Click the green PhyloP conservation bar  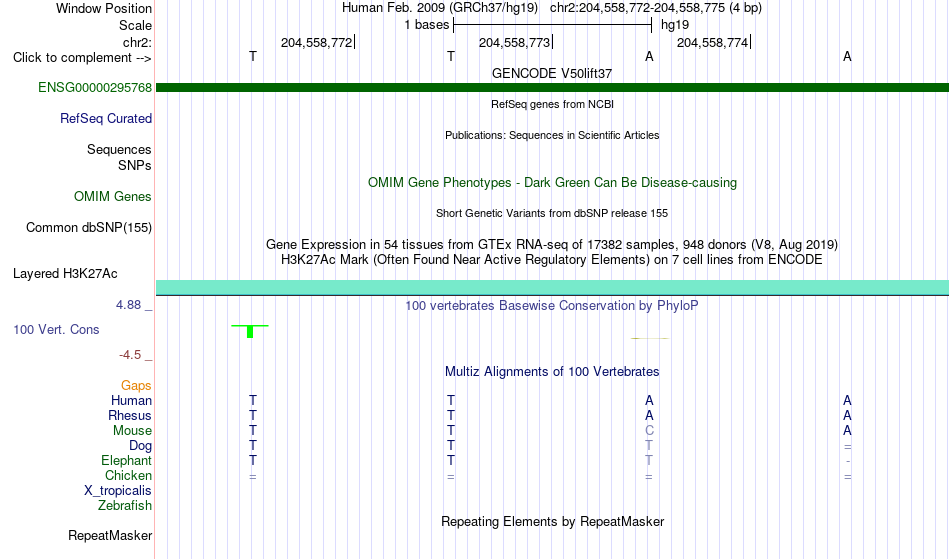coord(250,331)
